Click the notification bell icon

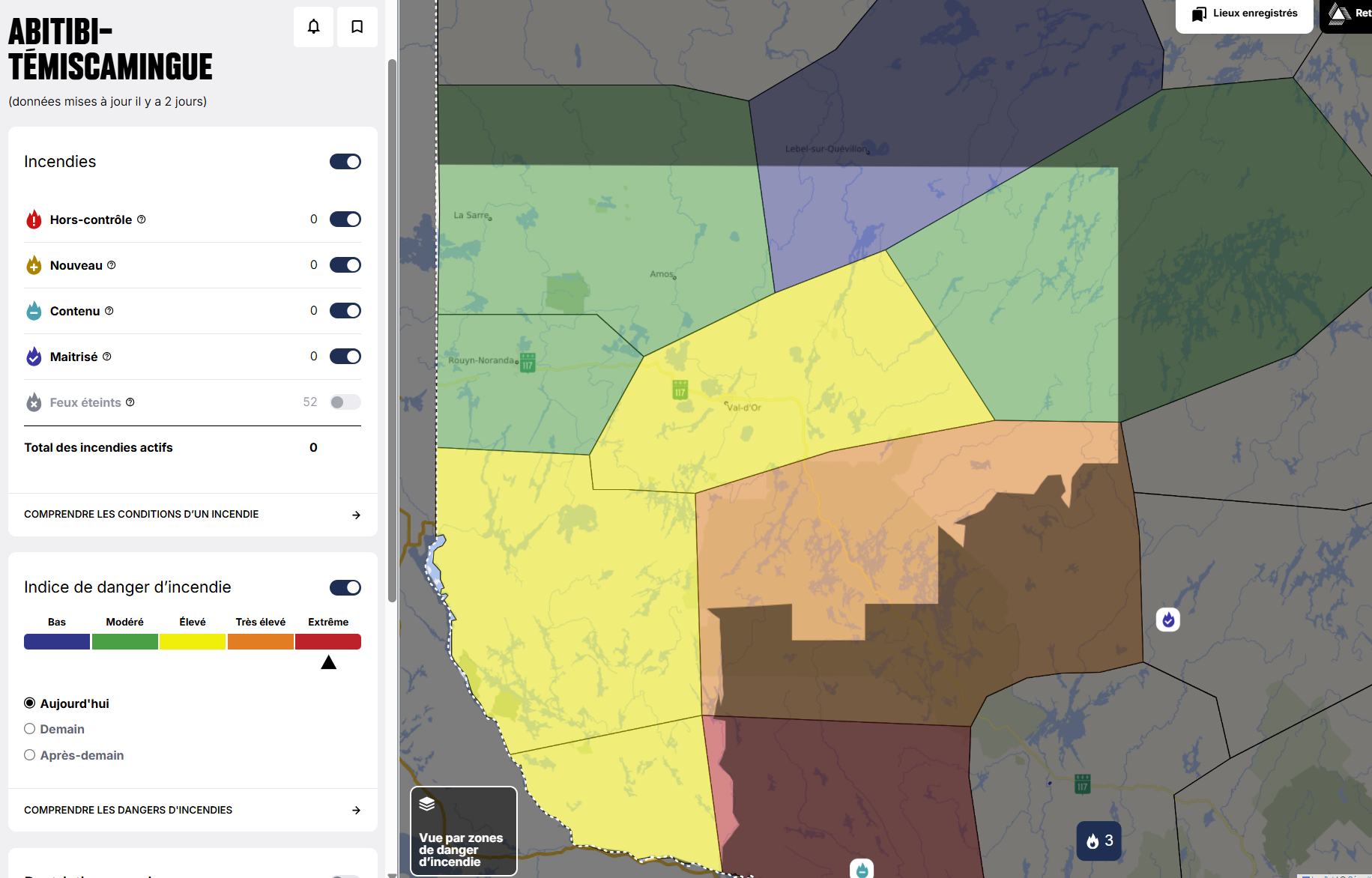click(x=313, y=27)
